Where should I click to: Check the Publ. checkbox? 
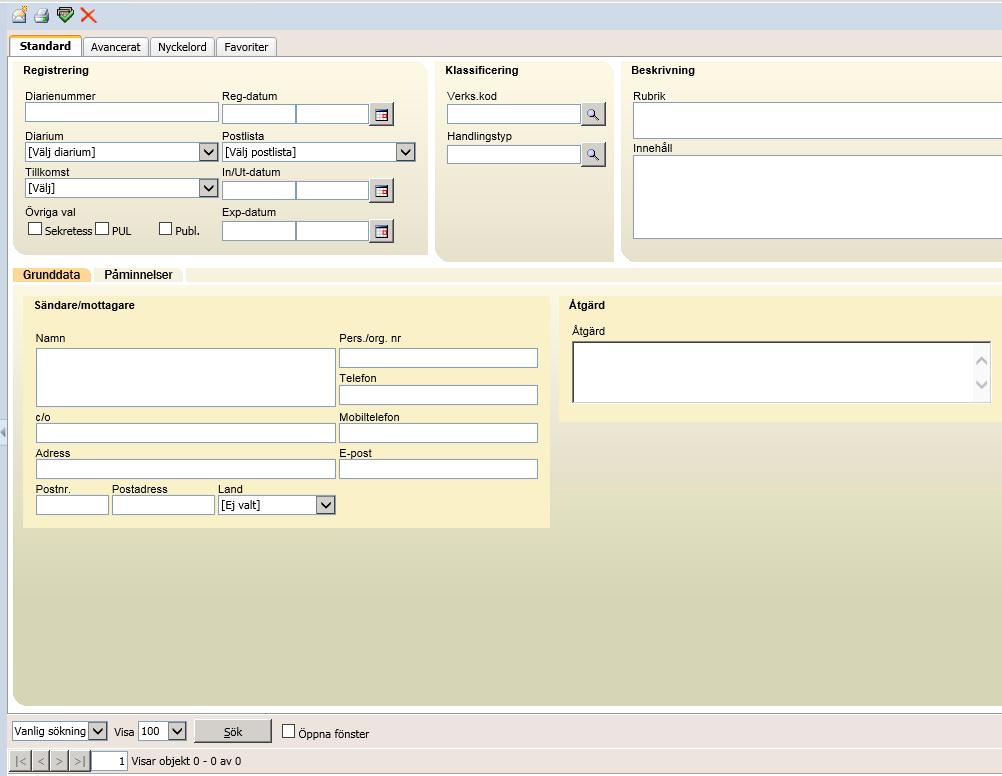click(166, 229)
